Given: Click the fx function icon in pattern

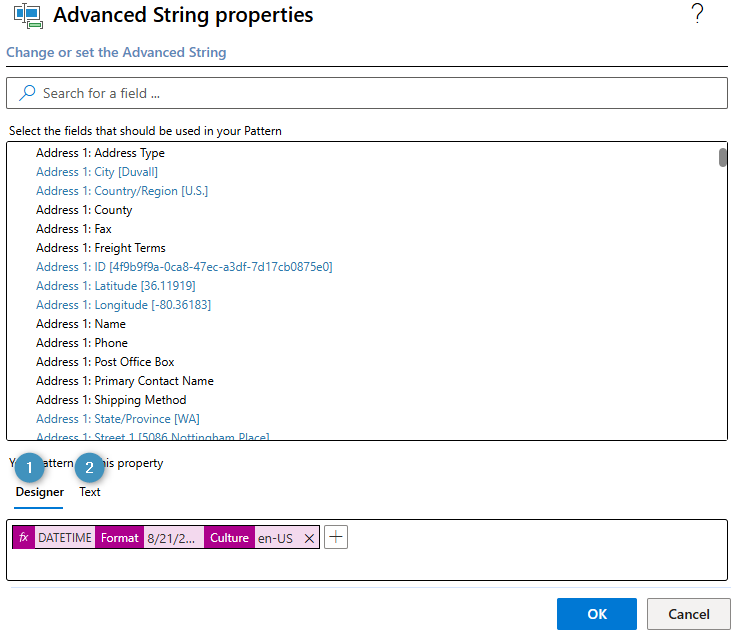Looking at the screenshot, I should 24,538.
